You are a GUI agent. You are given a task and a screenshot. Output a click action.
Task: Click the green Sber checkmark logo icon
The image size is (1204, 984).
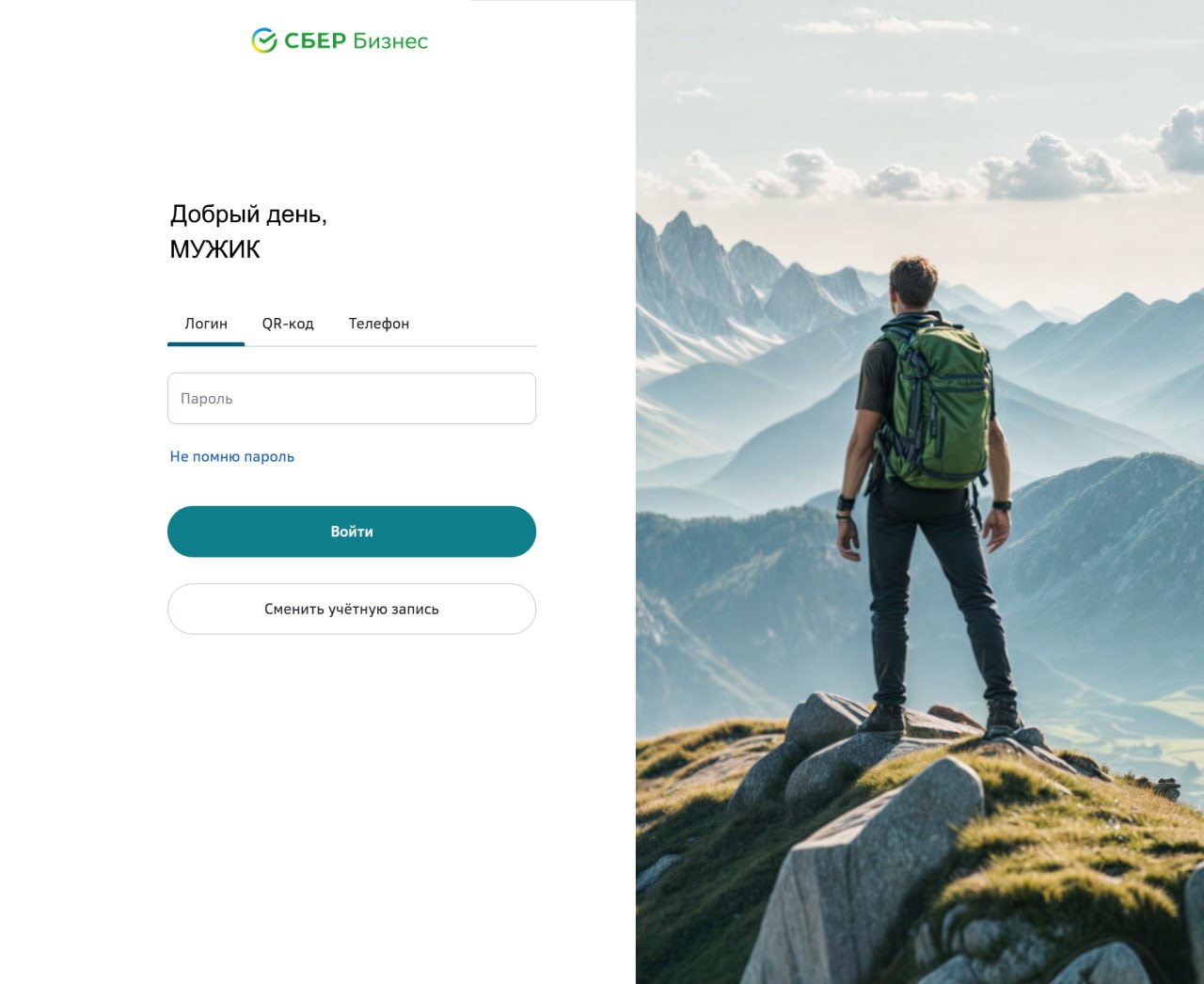[x=264, y=40]
